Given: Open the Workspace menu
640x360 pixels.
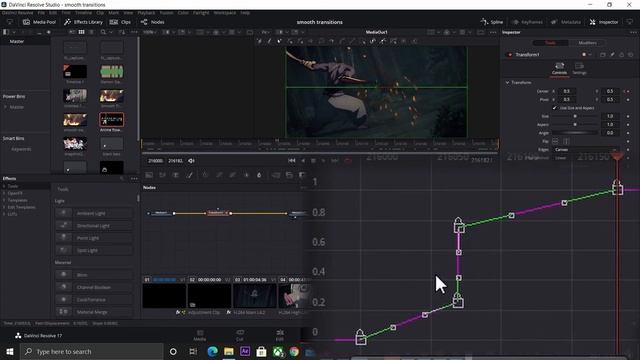Looking at the screenshot, I should (224, 13).
